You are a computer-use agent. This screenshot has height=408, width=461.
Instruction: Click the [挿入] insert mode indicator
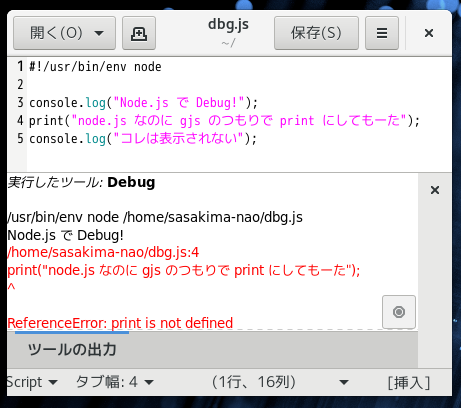409,382
